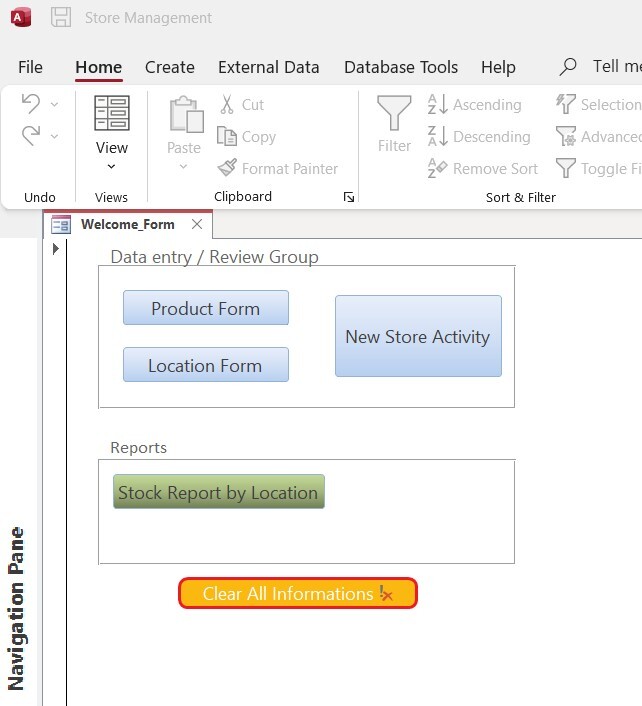The image size is (642, 706).
Task: Click the Sort & Filter group label
Action: tap(521, 197)
